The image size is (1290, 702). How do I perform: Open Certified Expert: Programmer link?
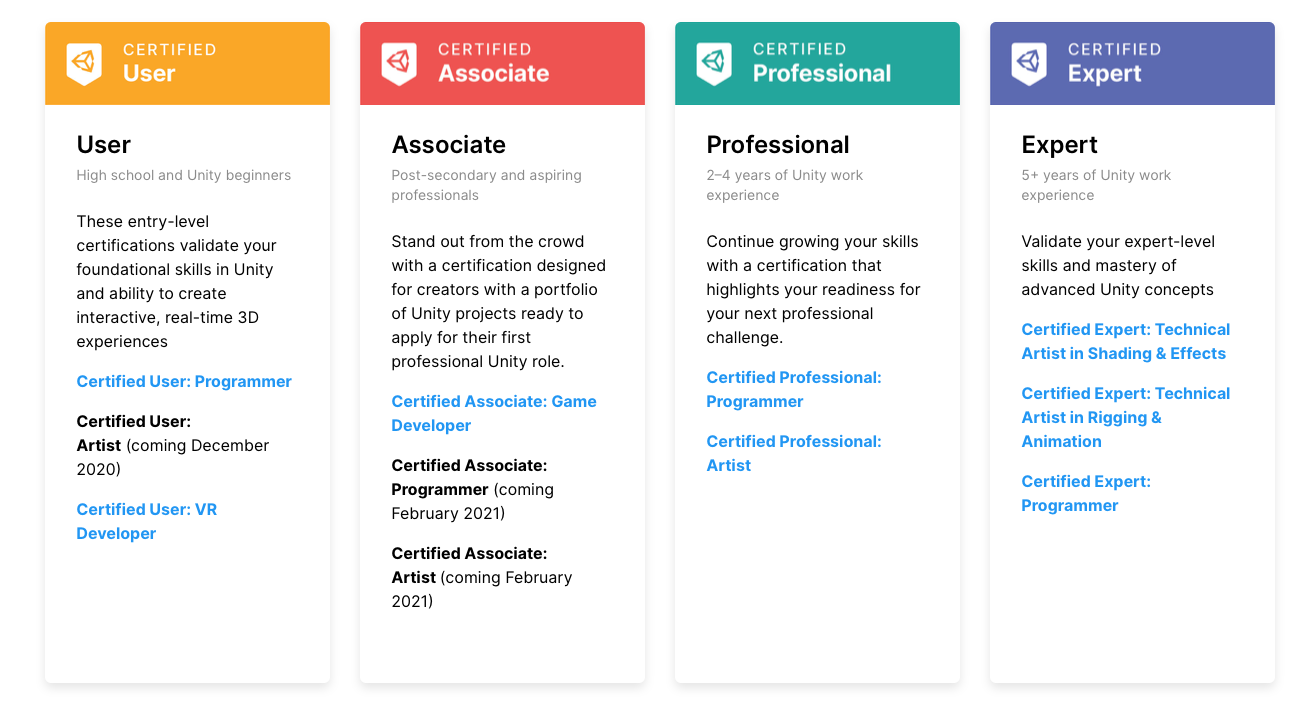click(1085, 493)
